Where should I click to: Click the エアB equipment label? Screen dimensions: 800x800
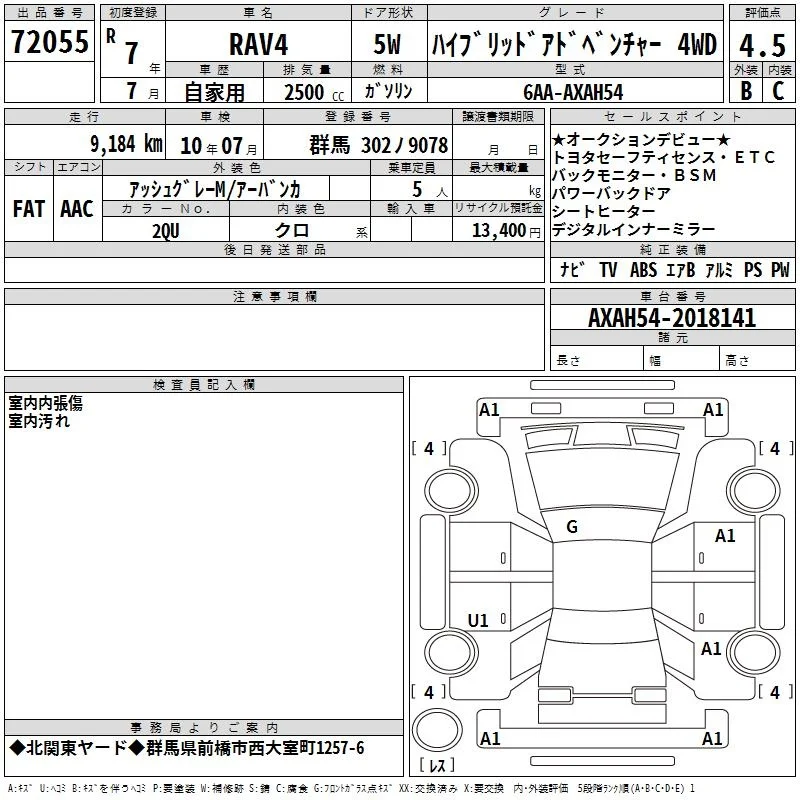[x=681, y=269]
